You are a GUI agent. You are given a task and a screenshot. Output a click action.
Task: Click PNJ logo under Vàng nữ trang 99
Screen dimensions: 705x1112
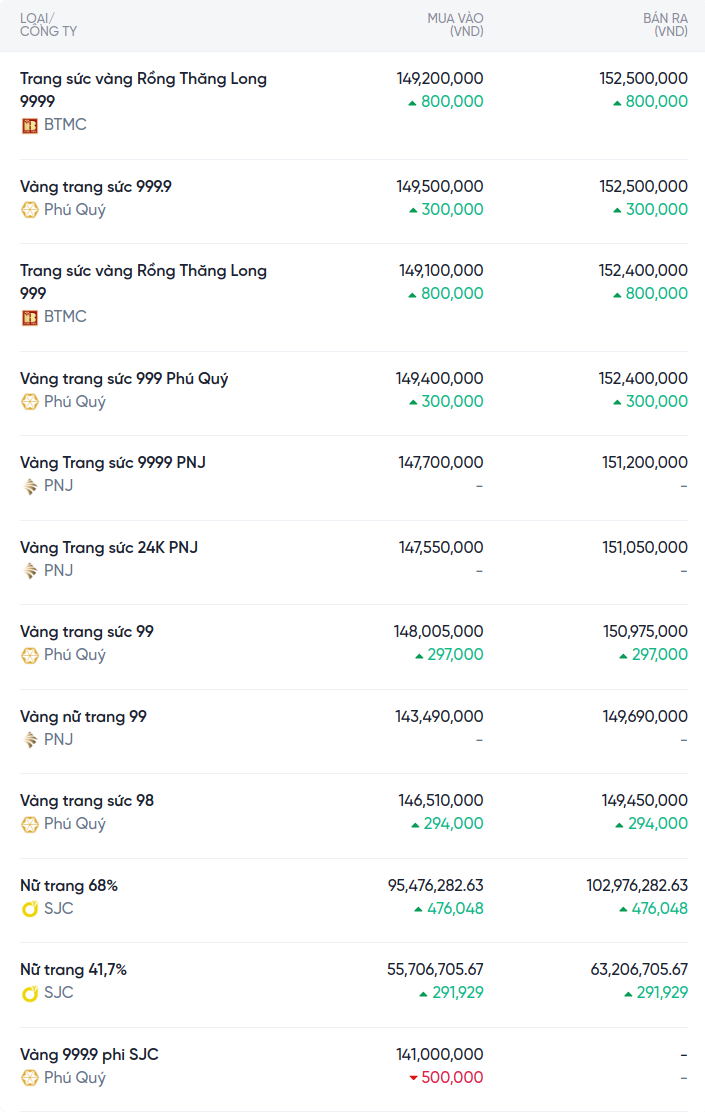tap(30, 740)
